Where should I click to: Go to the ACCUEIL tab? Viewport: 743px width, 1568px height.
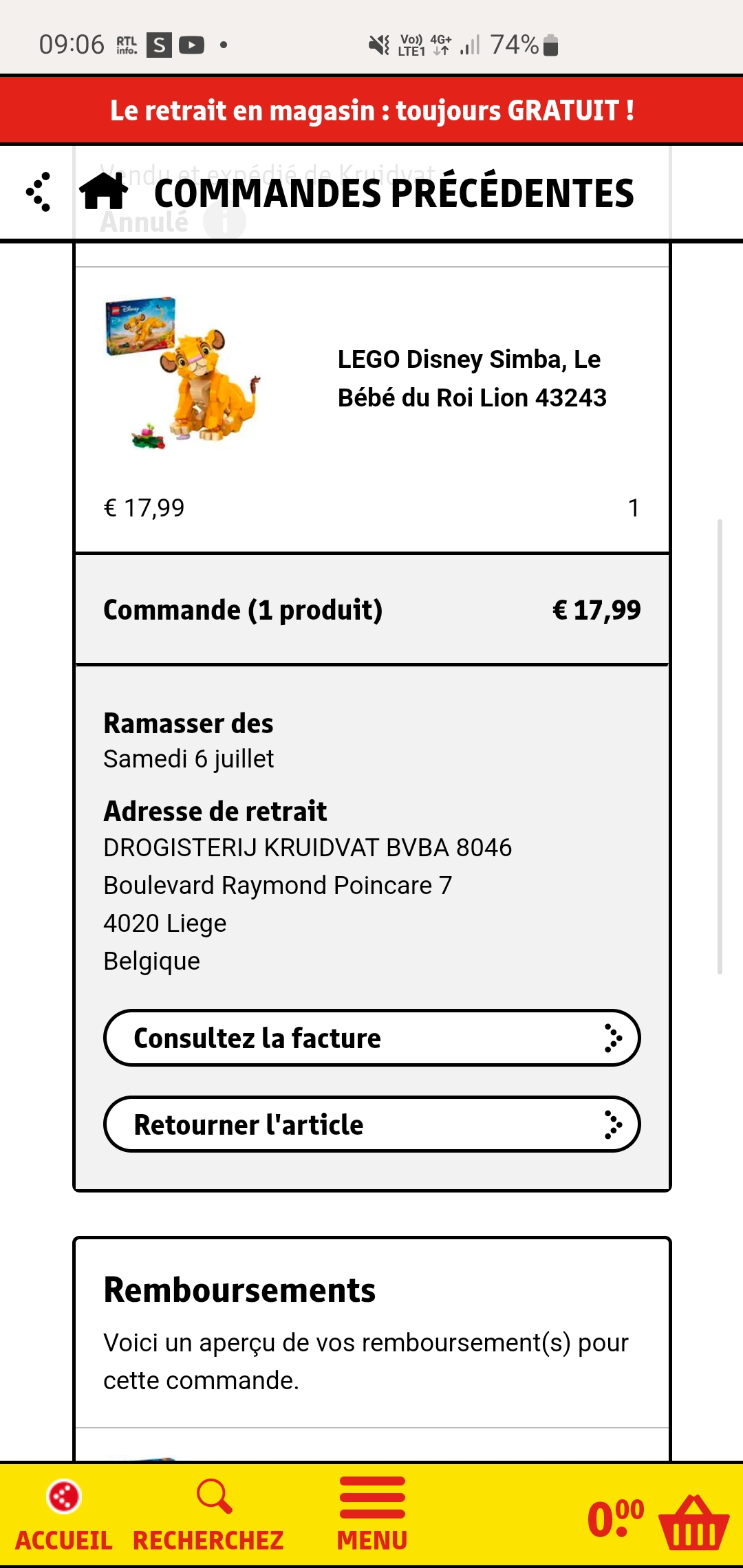pyautogui.click(x=63, y=1540)
